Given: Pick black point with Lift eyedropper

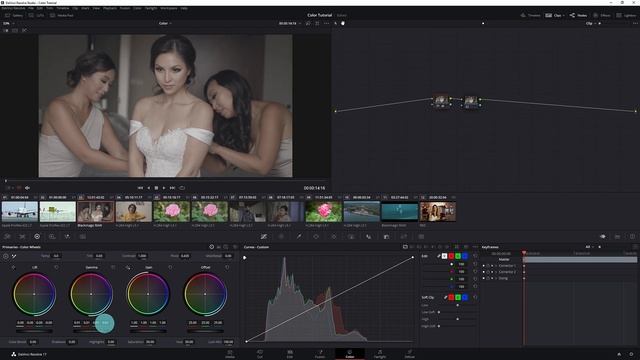Looking at the screenshot, I should pos(13,267).
